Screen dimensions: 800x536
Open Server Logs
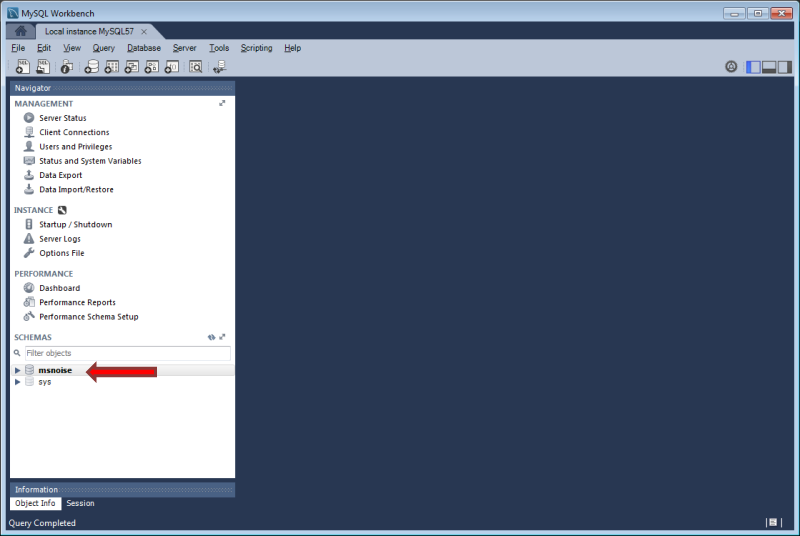[60, 239]
